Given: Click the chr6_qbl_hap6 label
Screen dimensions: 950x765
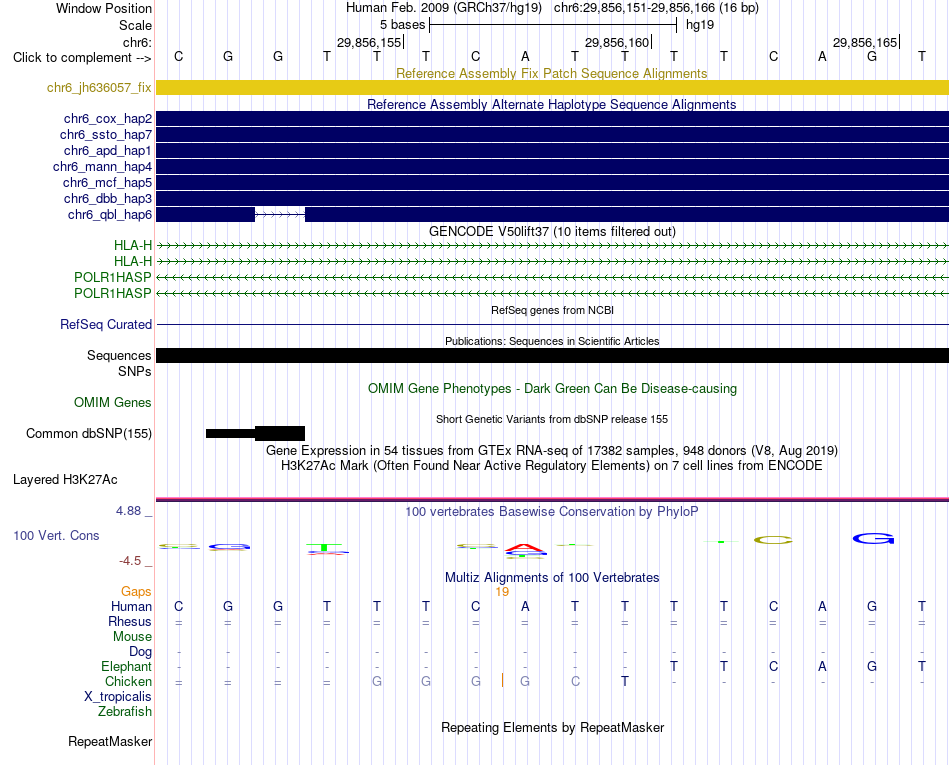Looking at the screenshot, I should click(110, 214).
